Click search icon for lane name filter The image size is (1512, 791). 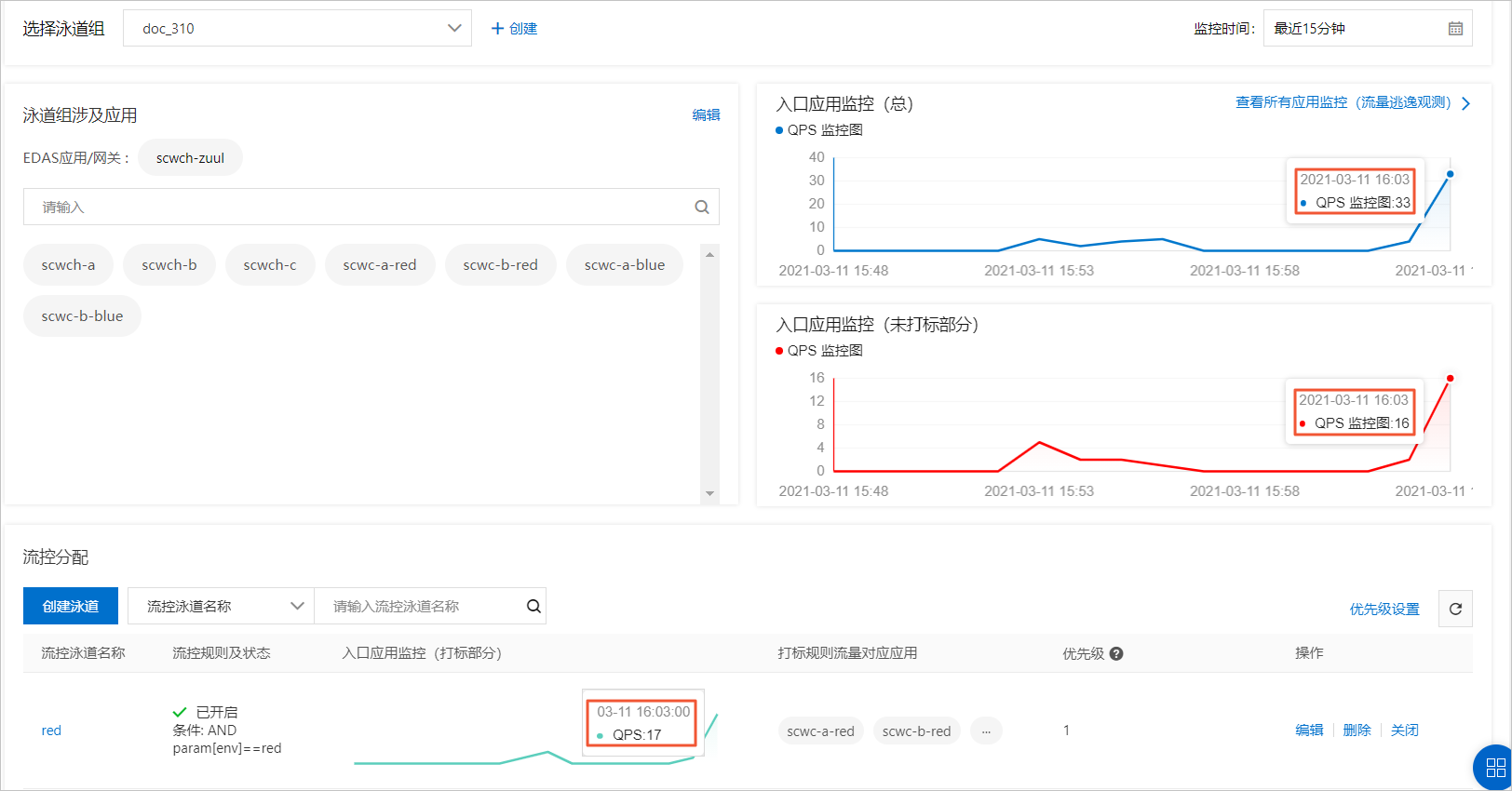click(533, 606)
